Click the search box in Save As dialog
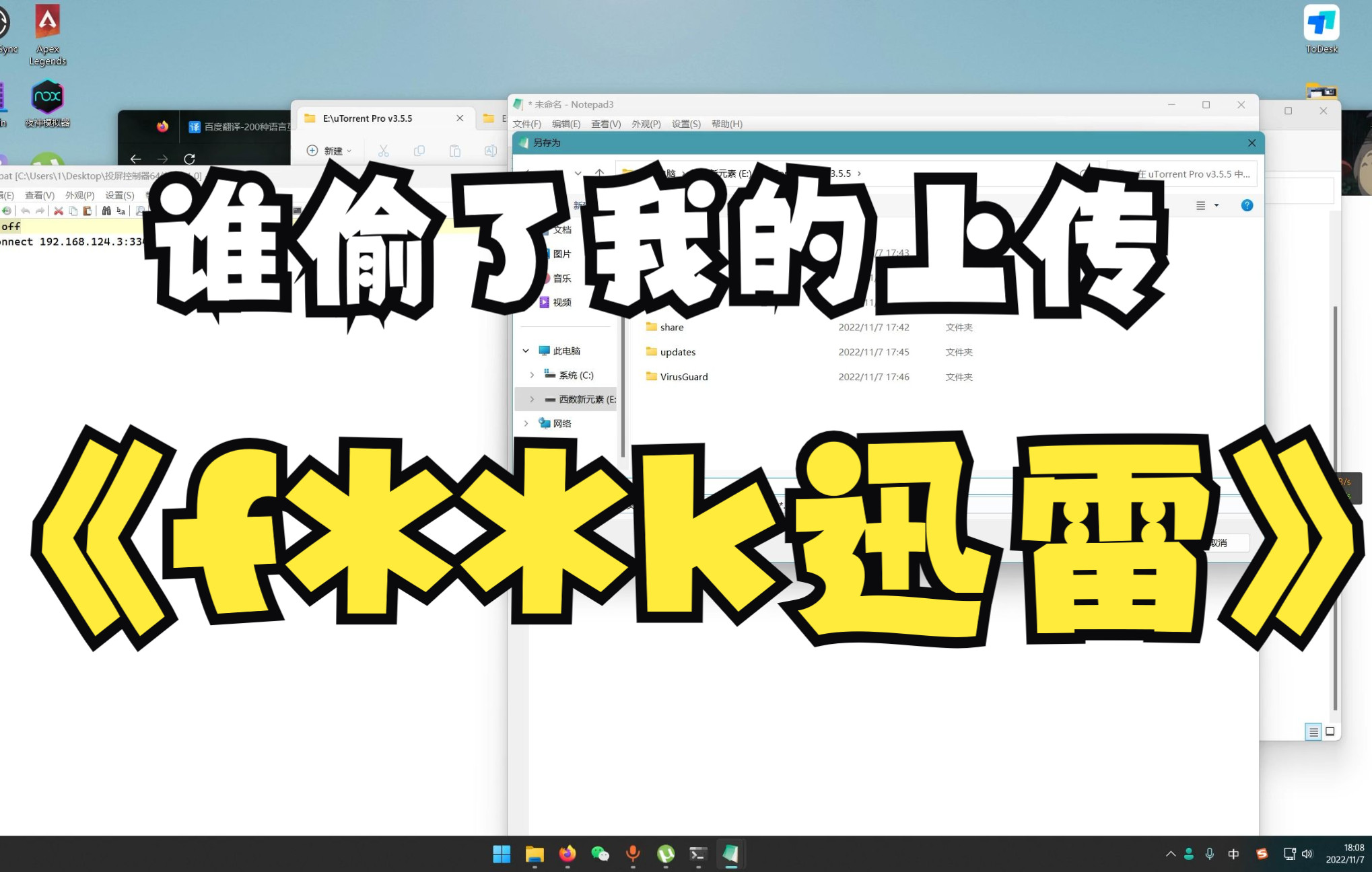 coord(1181,174)
